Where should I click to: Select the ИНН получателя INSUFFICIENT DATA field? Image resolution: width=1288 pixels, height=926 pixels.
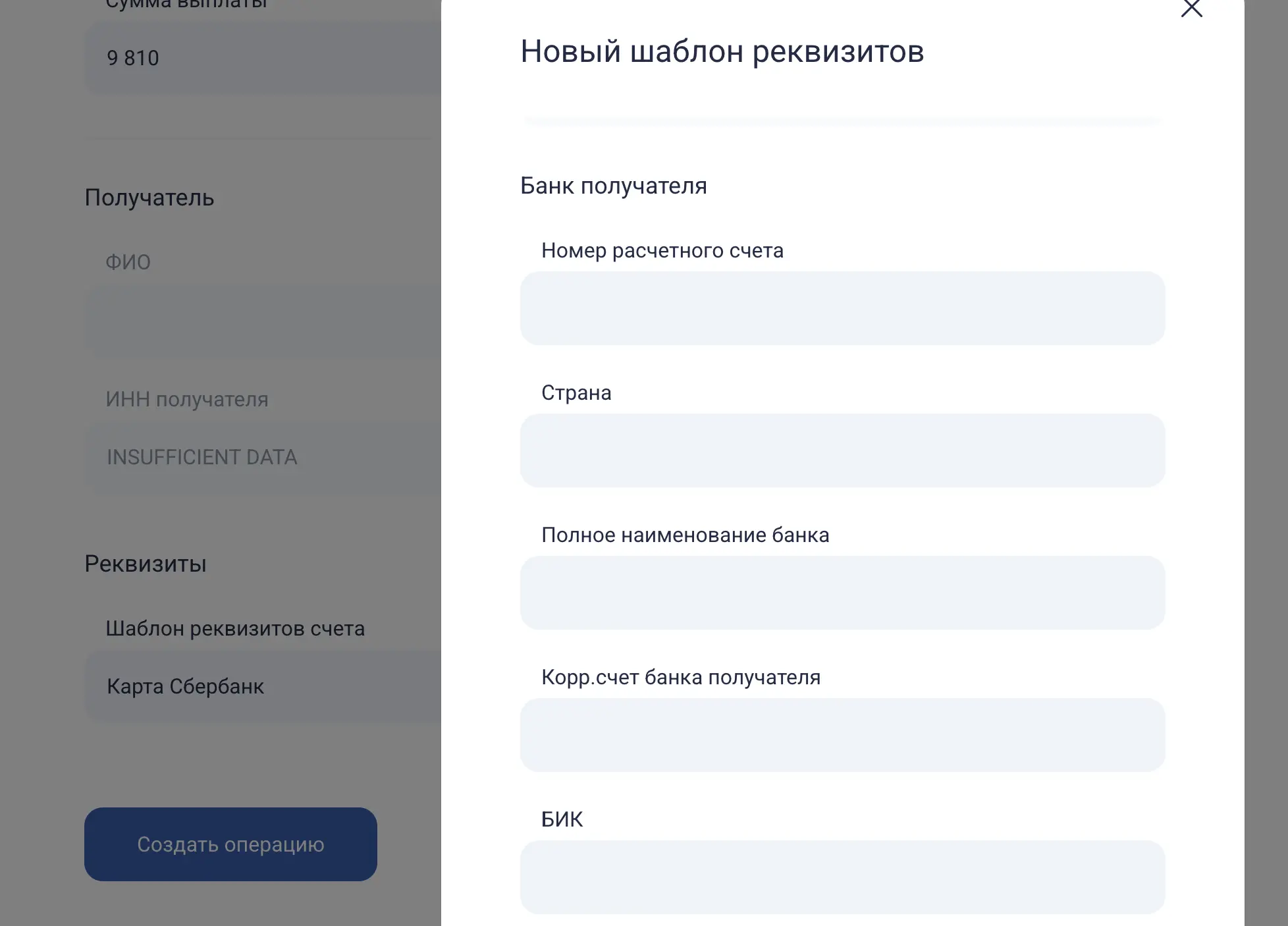tap(263, 457)
